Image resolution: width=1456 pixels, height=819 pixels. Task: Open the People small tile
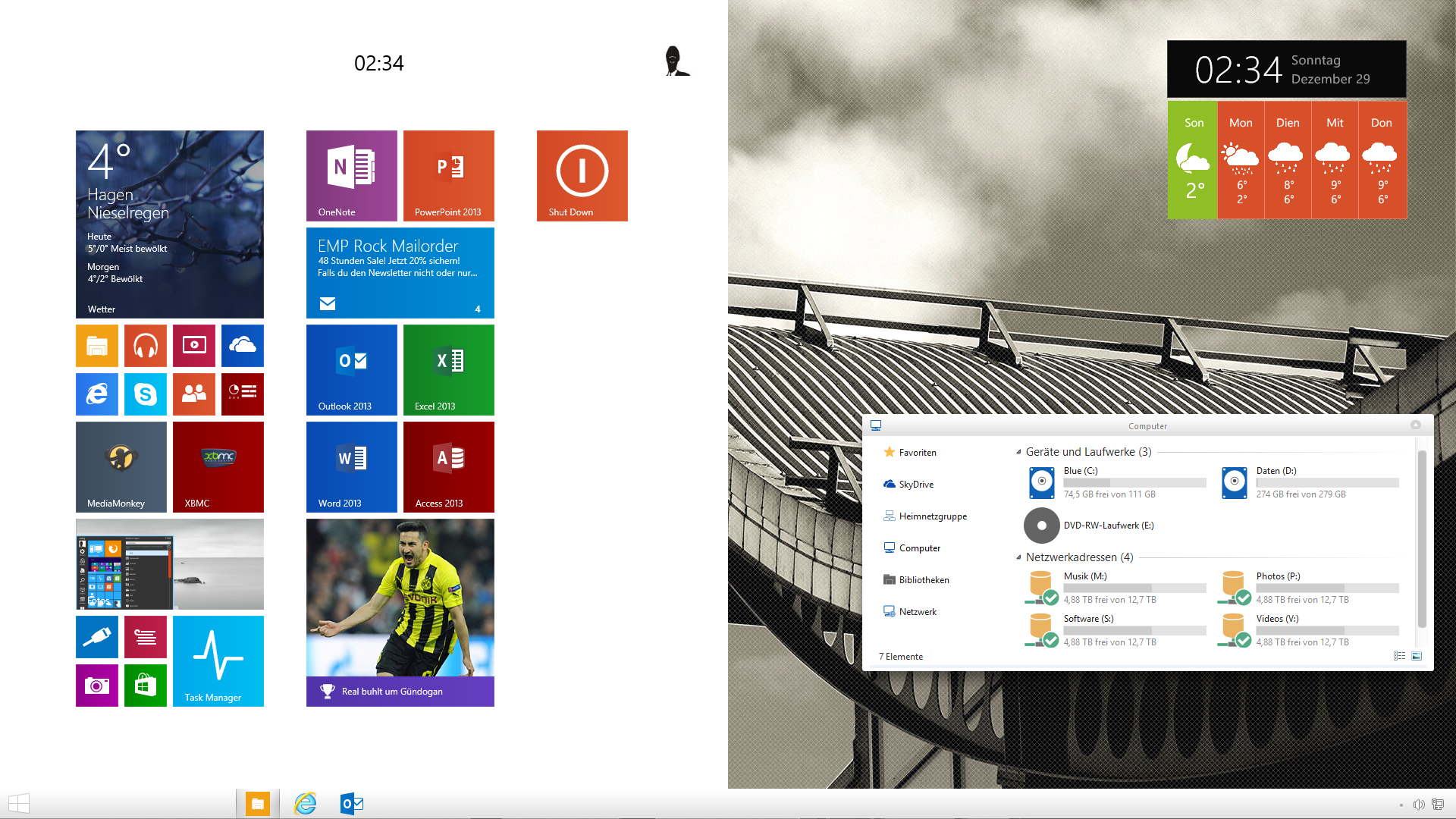(193, 394)
